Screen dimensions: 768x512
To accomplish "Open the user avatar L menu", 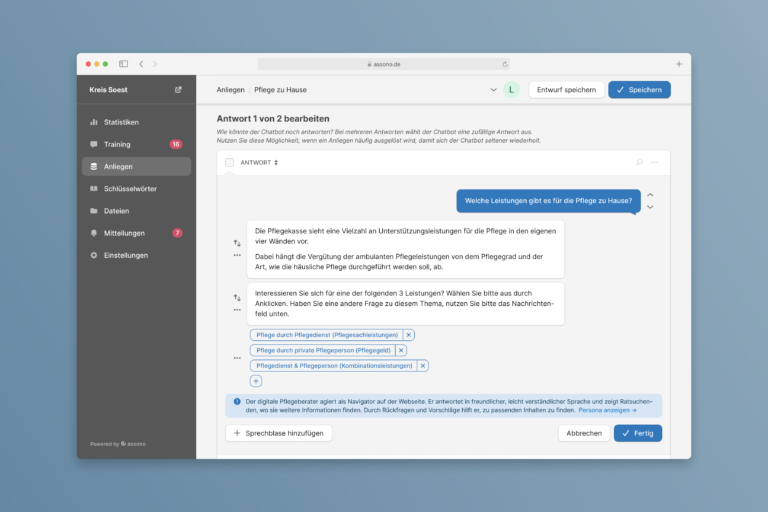I will point(511,90).
